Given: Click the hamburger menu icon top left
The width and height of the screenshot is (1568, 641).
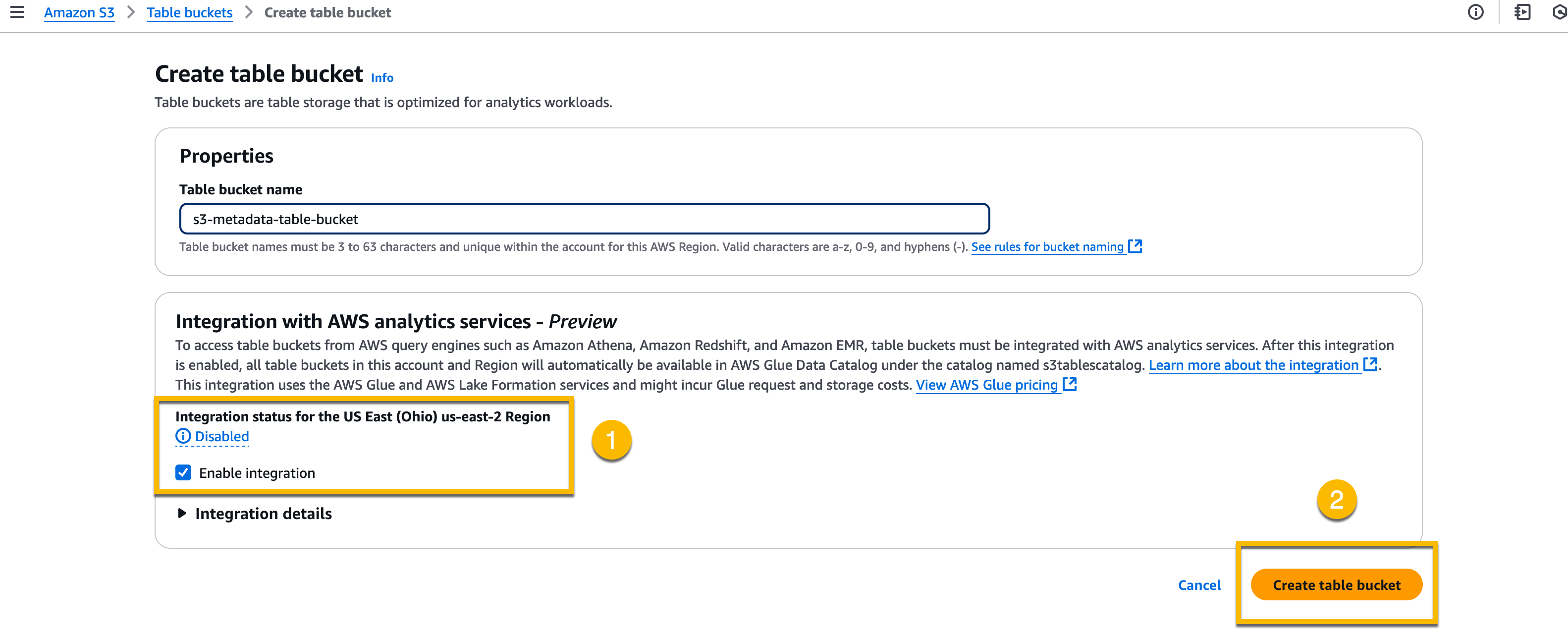Looking at the screenshot, I should coord(17,12).
